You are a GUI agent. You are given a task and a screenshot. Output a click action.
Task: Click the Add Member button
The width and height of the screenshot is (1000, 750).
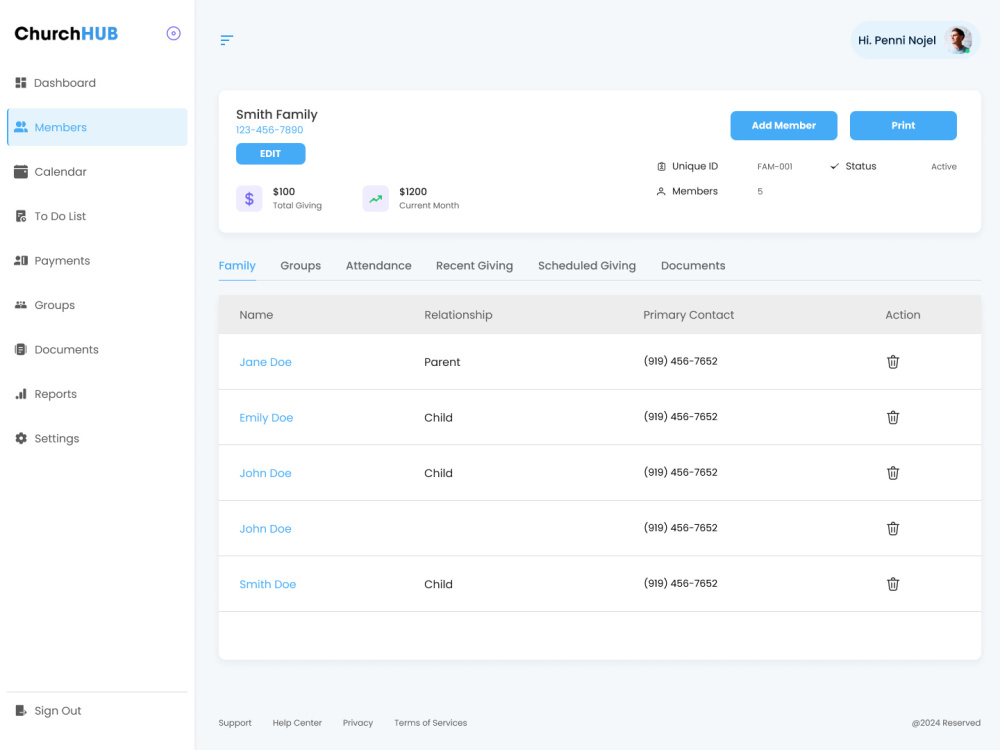tap(784, 126)
